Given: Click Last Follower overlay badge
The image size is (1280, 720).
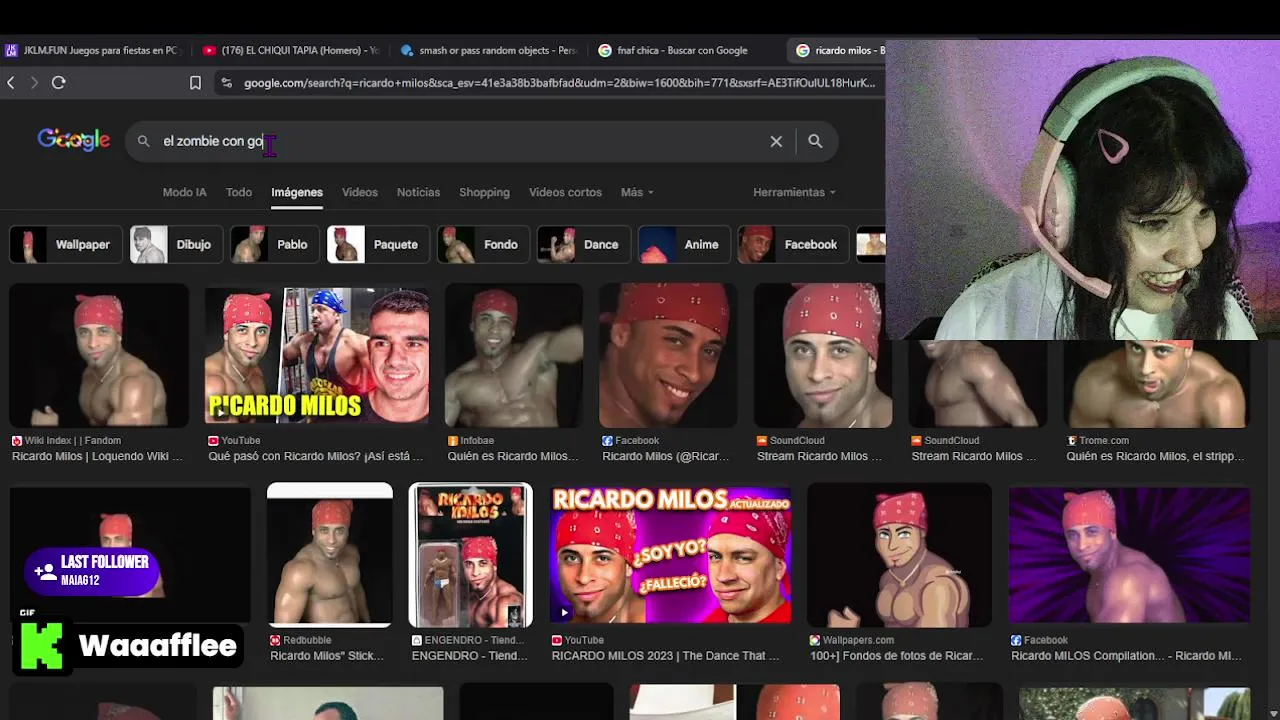Looking at the screenshot, I should pos(91,571).
